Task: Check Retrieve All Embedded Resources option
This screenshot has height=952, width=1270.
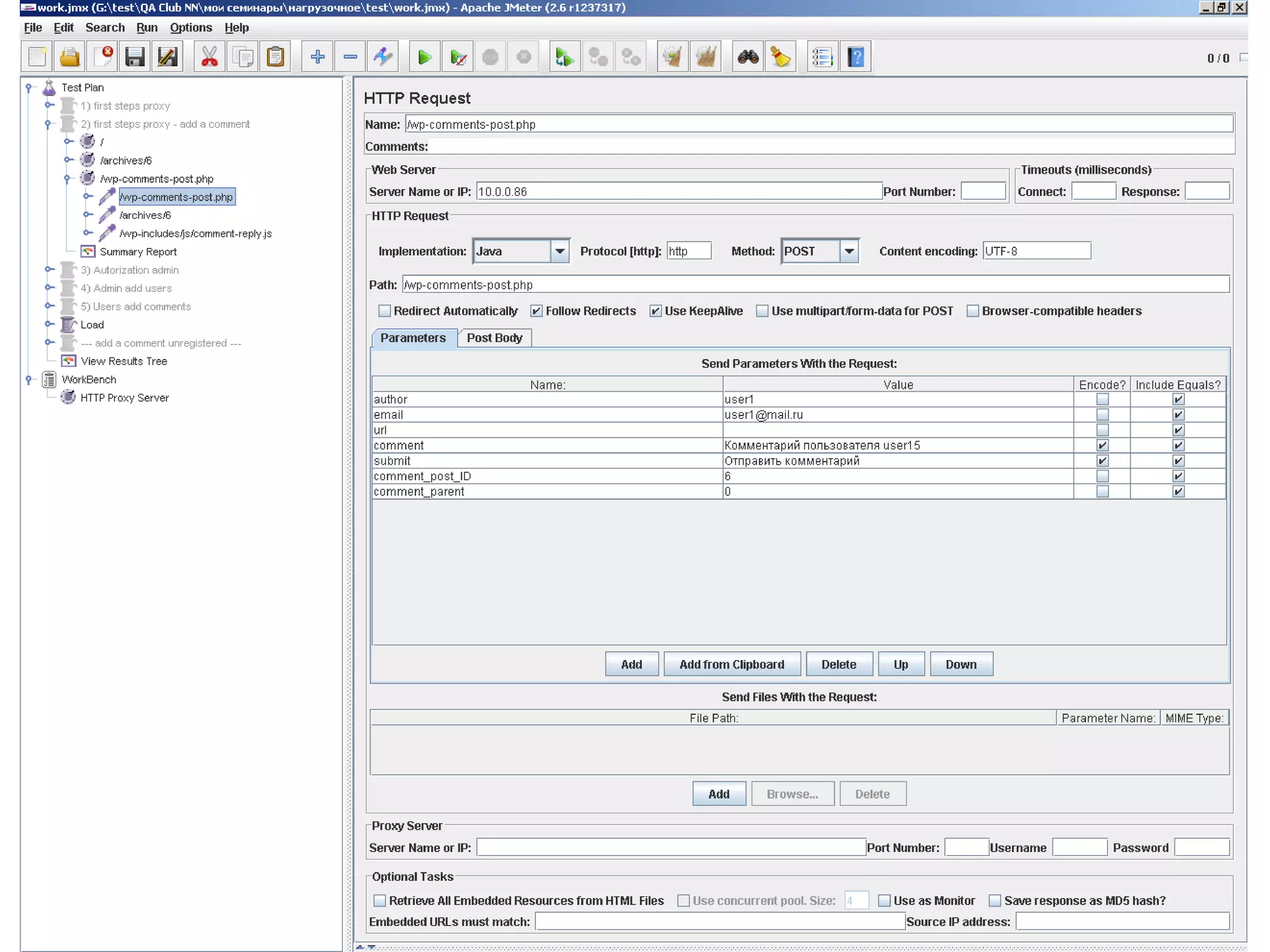Action: click(380, 901)
